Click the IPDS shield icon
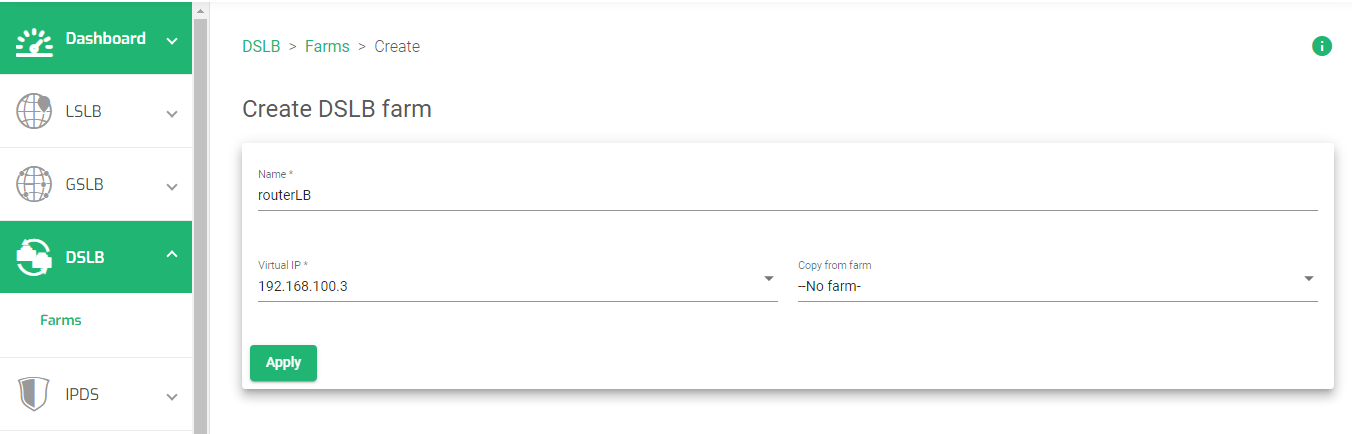 click(x=34, y=394)
